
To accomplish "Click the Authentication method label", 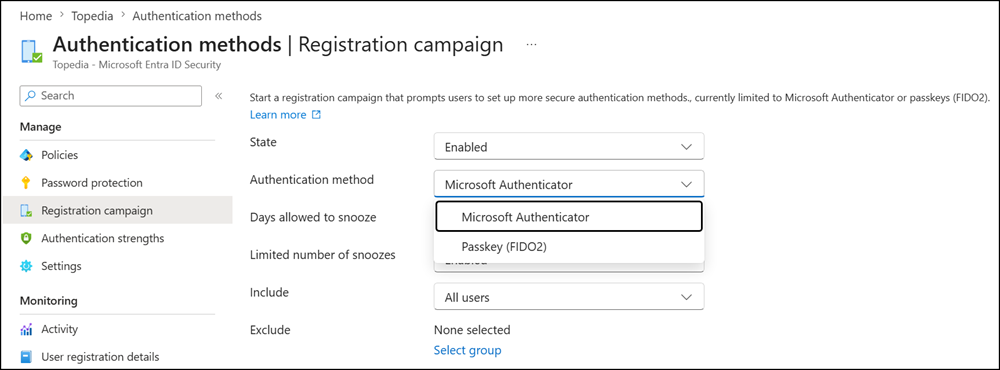I will 312,180.
